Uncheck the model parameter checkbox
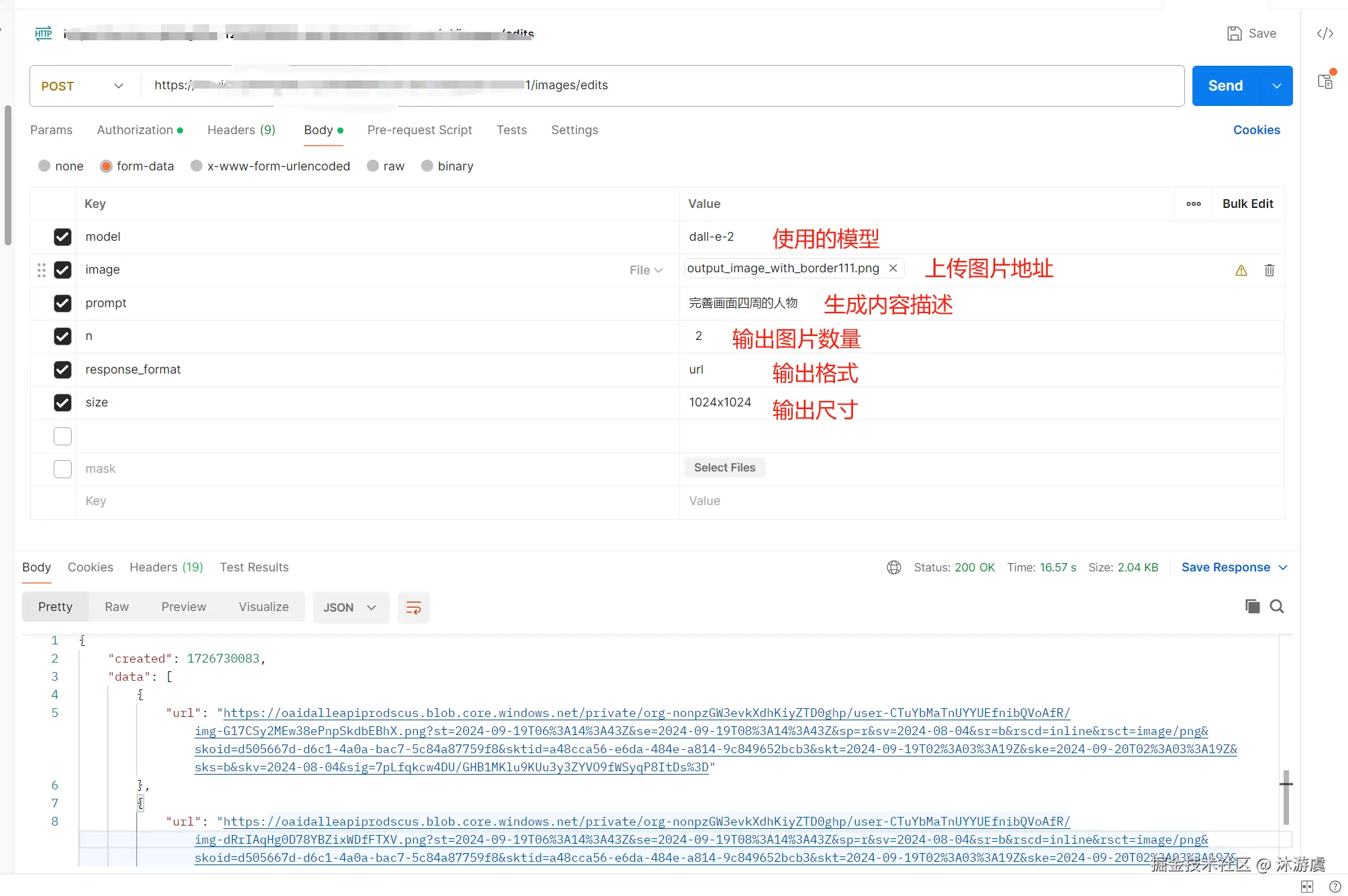 (x=62, y=237)
